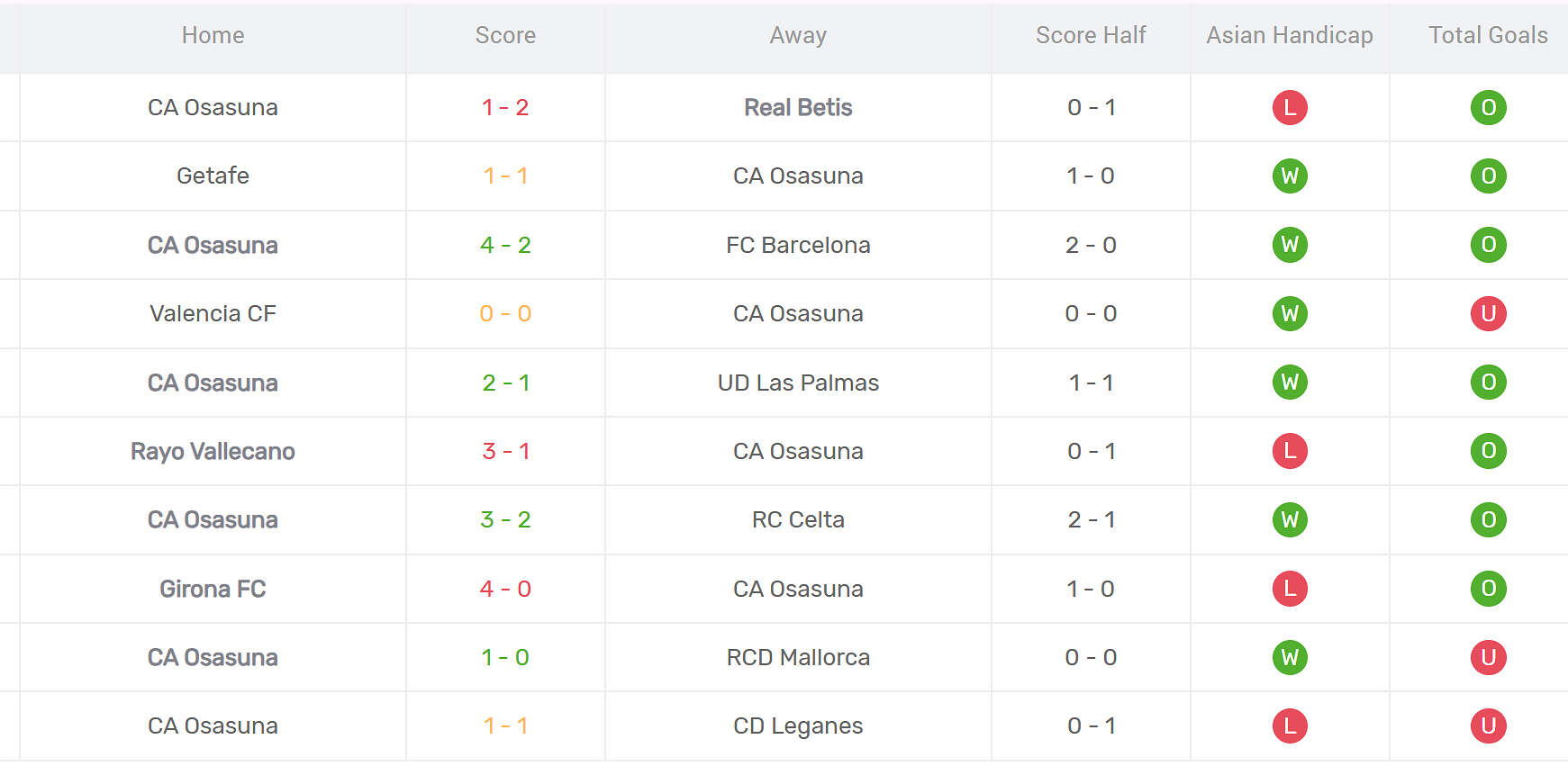
Task: Select the Getafe home team name
Action: 213,176
